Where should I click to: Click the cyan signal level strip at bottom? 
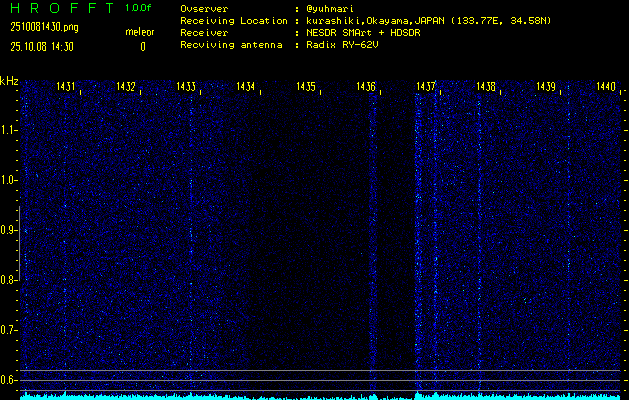coord(320,396)
